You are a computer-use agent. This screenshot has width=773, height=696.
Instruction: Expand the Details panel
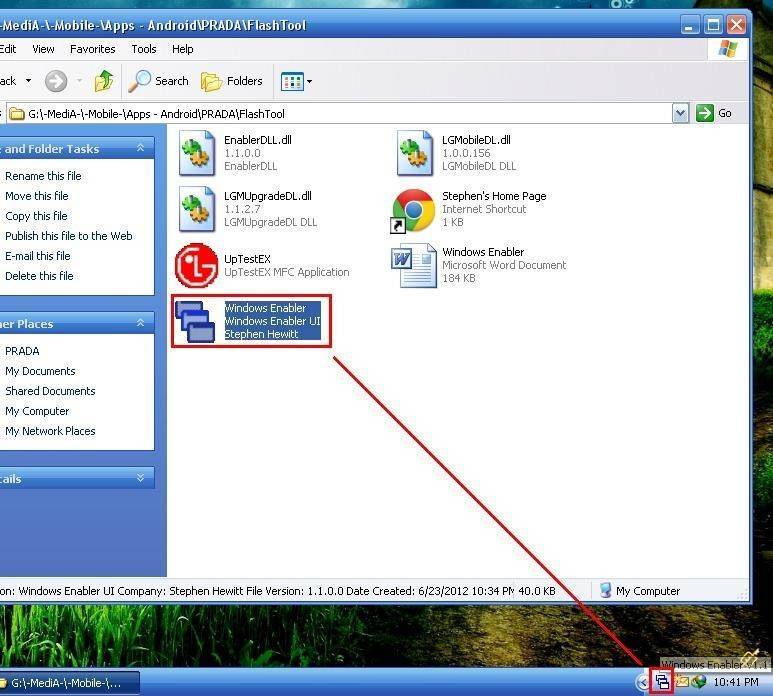[141, 478]
